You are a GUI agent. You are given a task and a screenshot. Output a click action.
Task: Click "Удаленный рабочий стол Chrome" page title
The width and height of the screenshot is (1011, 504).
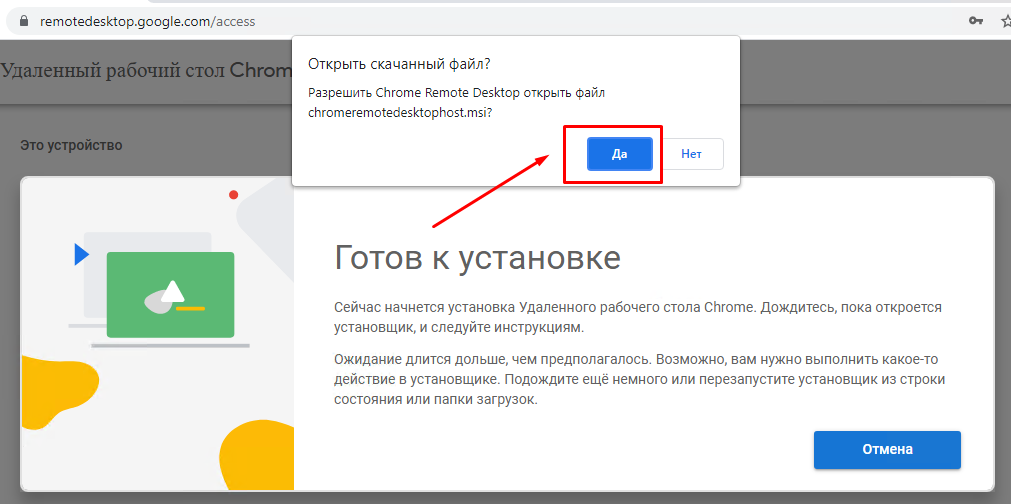tap(145, 71)
